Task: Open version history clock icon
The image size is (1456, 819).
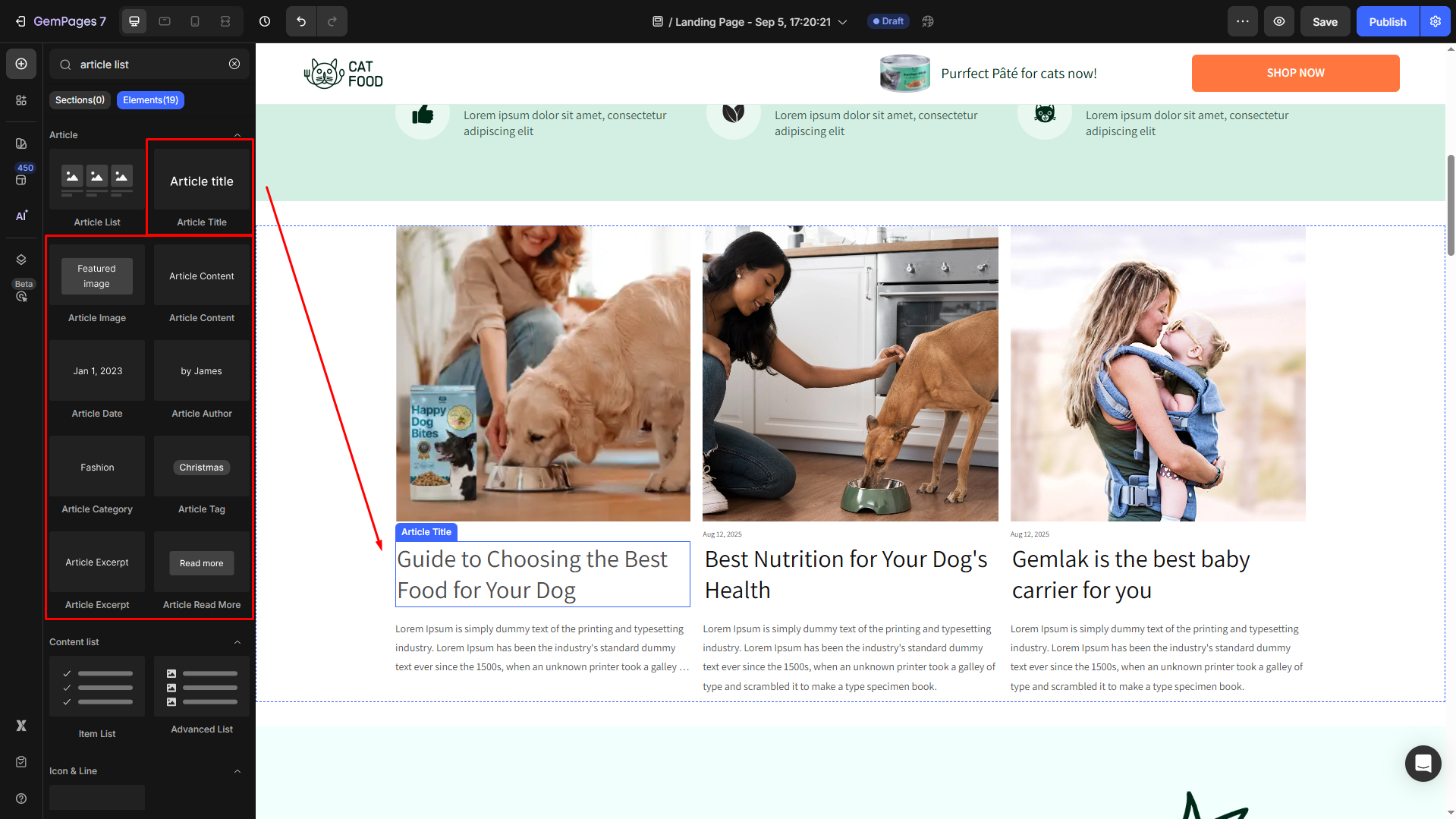Action: point(265,21)
